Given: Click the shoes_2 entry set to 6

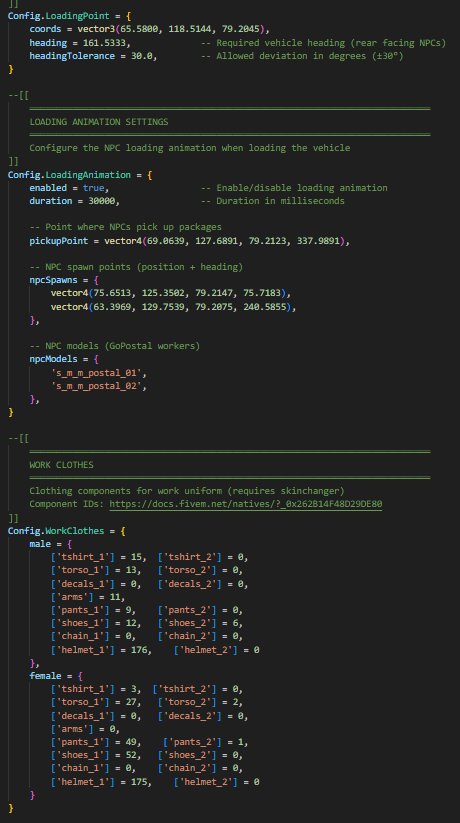Looking at the screenshot, I should pos(201,624).
